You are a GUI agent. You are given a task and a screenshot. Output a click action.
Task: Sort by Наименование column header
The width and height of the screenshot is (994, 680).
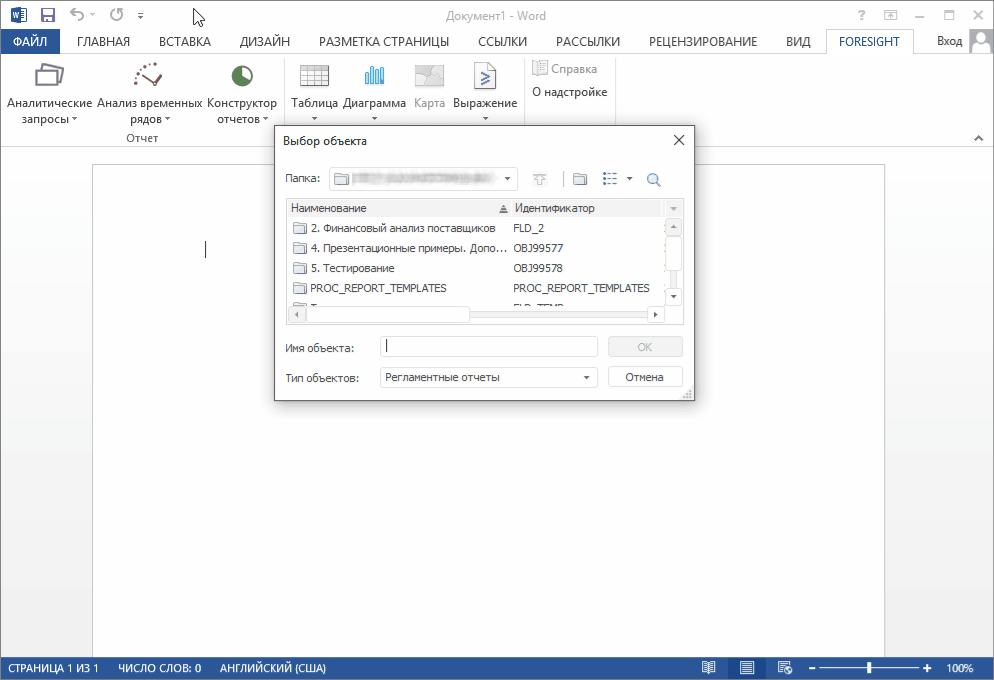[x=399, y=208]
